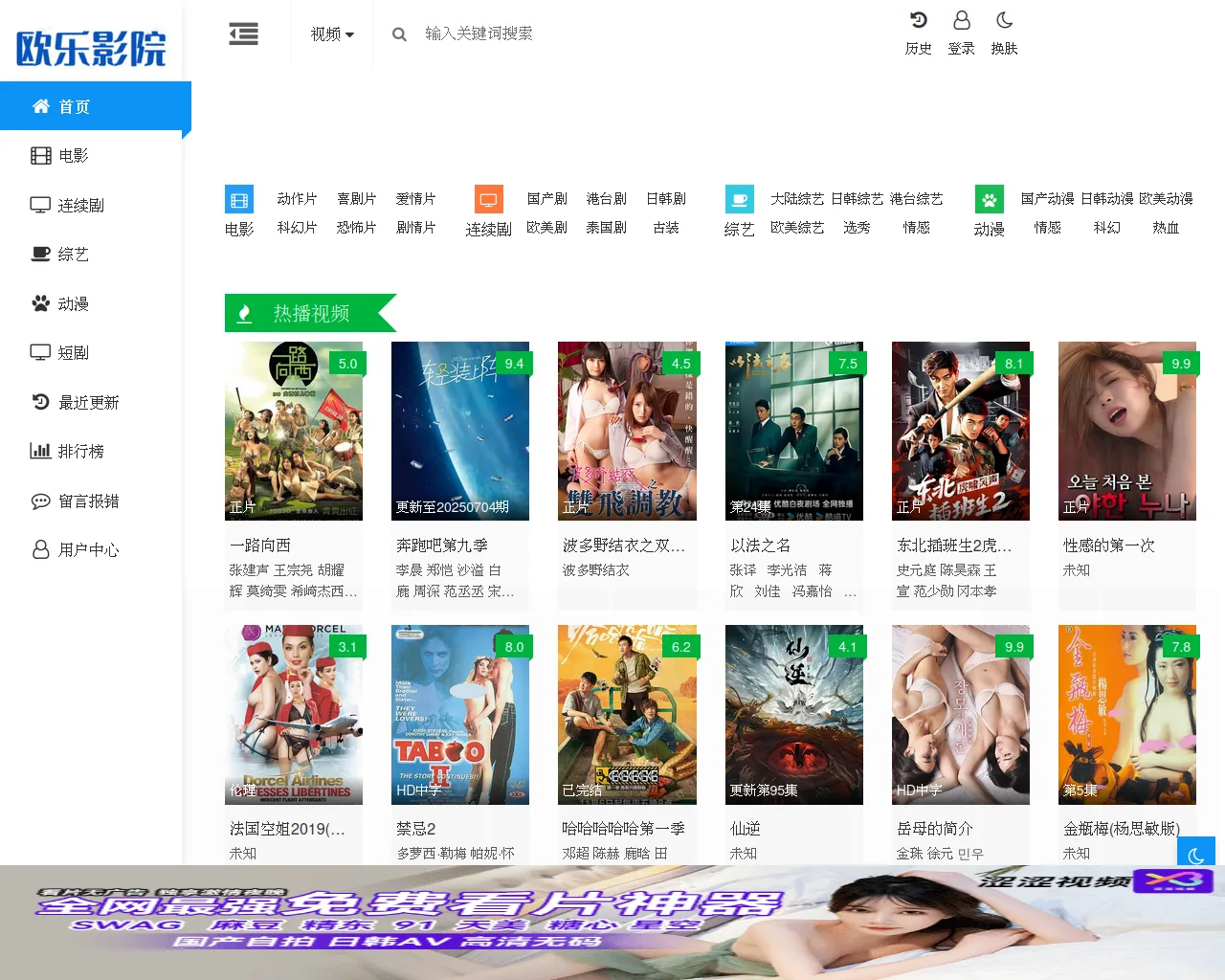Image resolution: width=1225 pixels, height=980 pixels.
Task: Open the 恐怖片 category link
Action: [356, 228]
